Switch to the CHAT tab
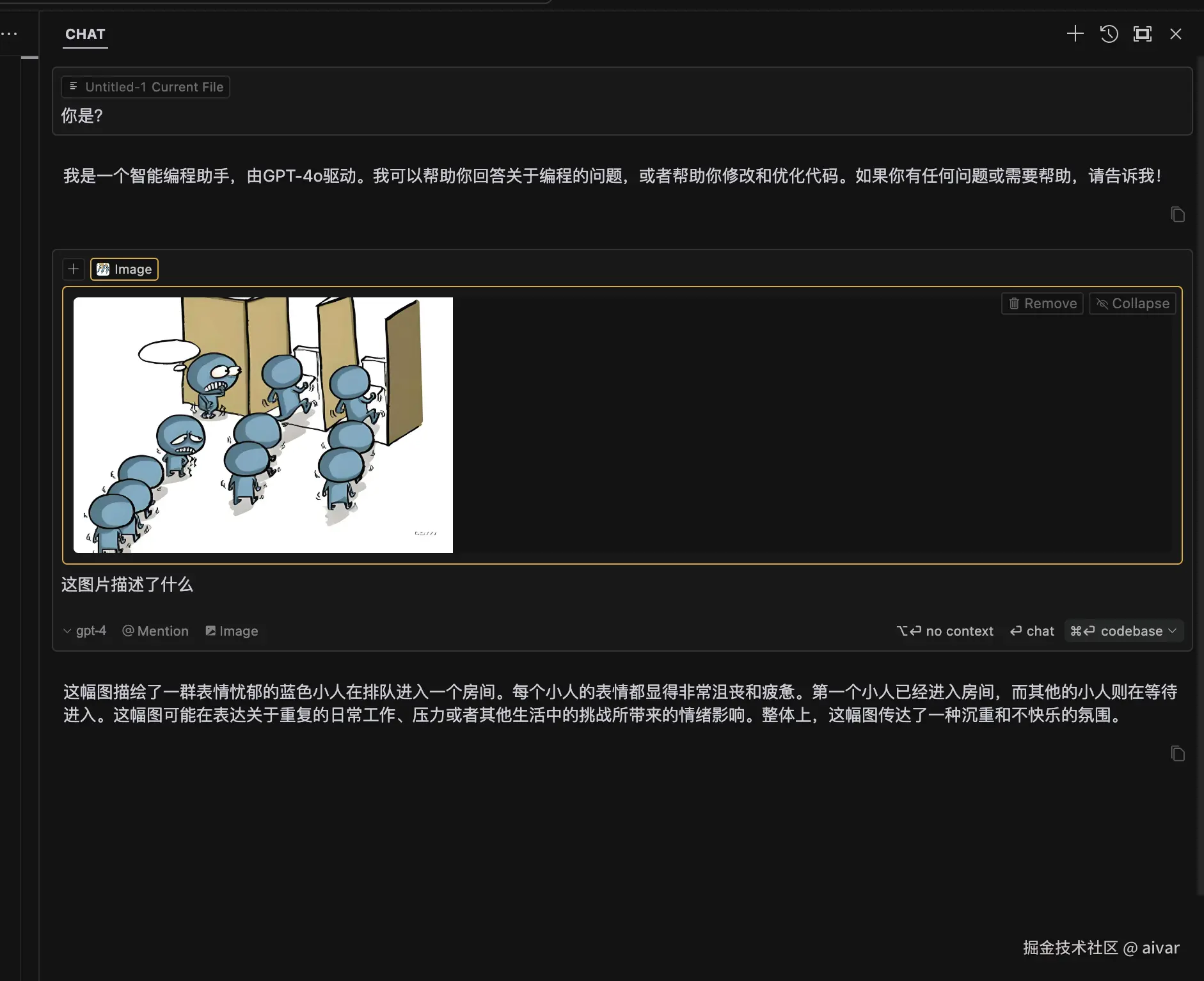The image size is (1204, 981). pos(85,35)
